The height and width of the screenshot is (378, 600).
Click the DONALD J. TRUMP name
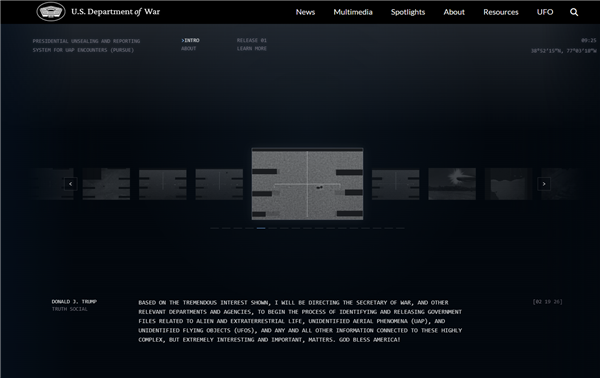74,301
